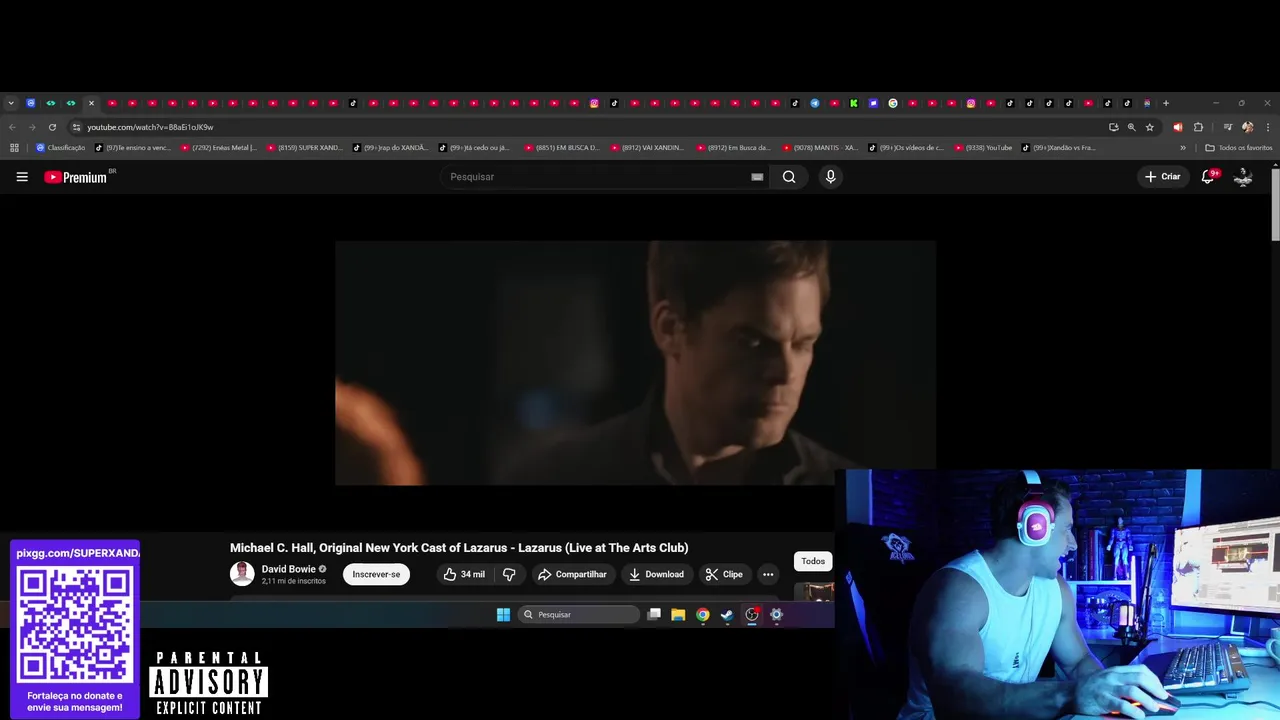The height and width of the screenshot is (720, 1280).
Task: Start voice search with microphone icon
Action: 830,177
